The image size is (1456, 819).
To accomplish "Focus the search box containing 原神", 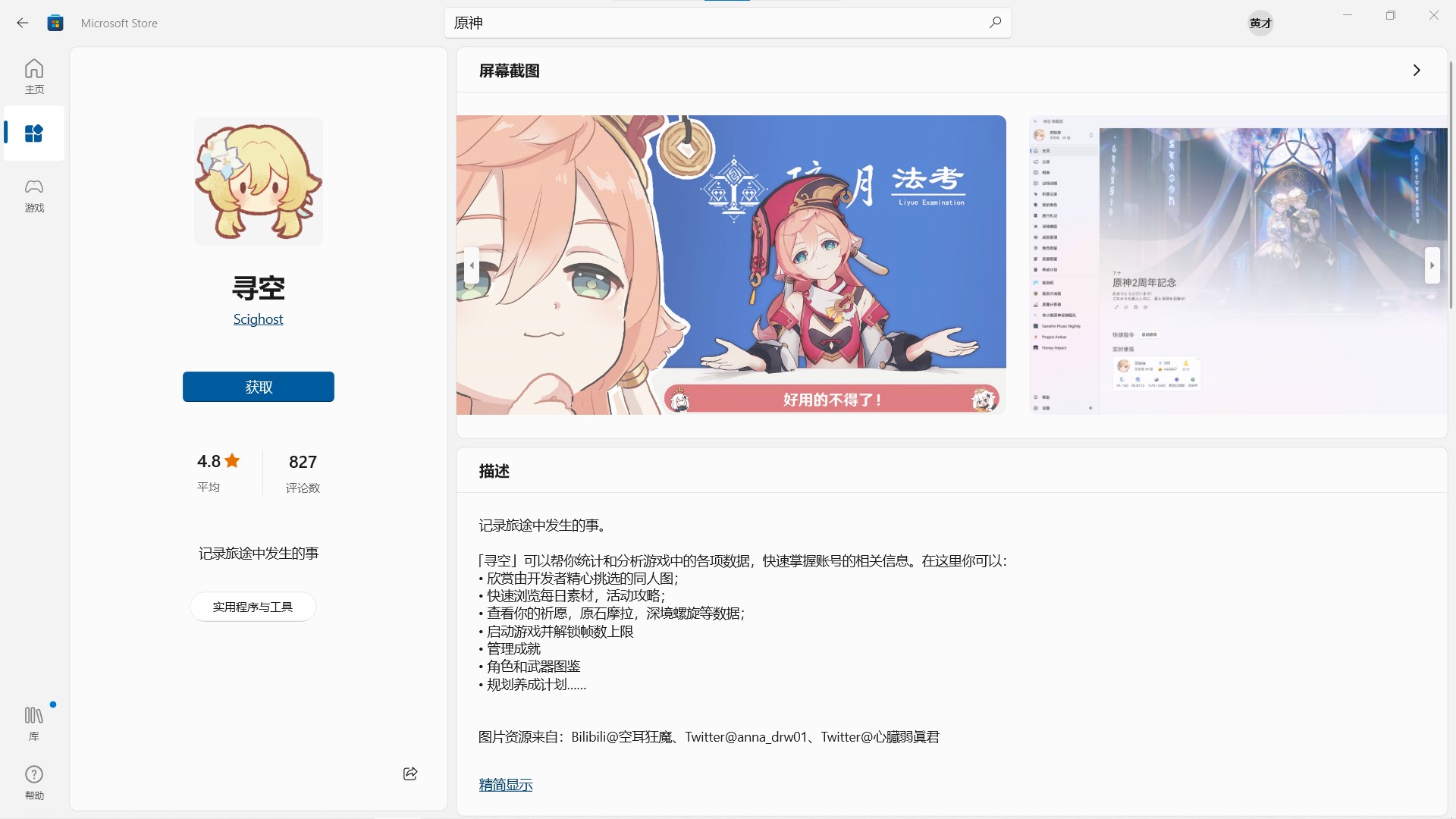I will click(728, 23).
